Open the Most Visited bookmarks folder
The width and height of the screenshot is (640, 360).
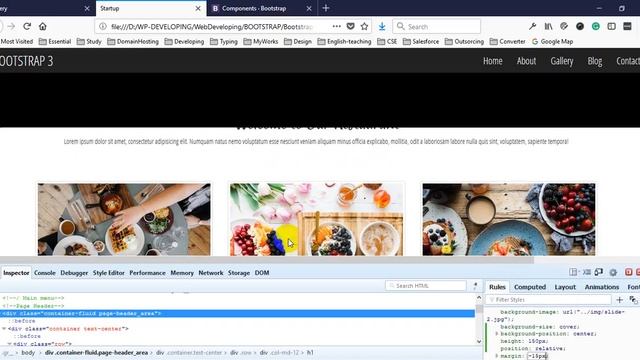click(x=16, y=42)
